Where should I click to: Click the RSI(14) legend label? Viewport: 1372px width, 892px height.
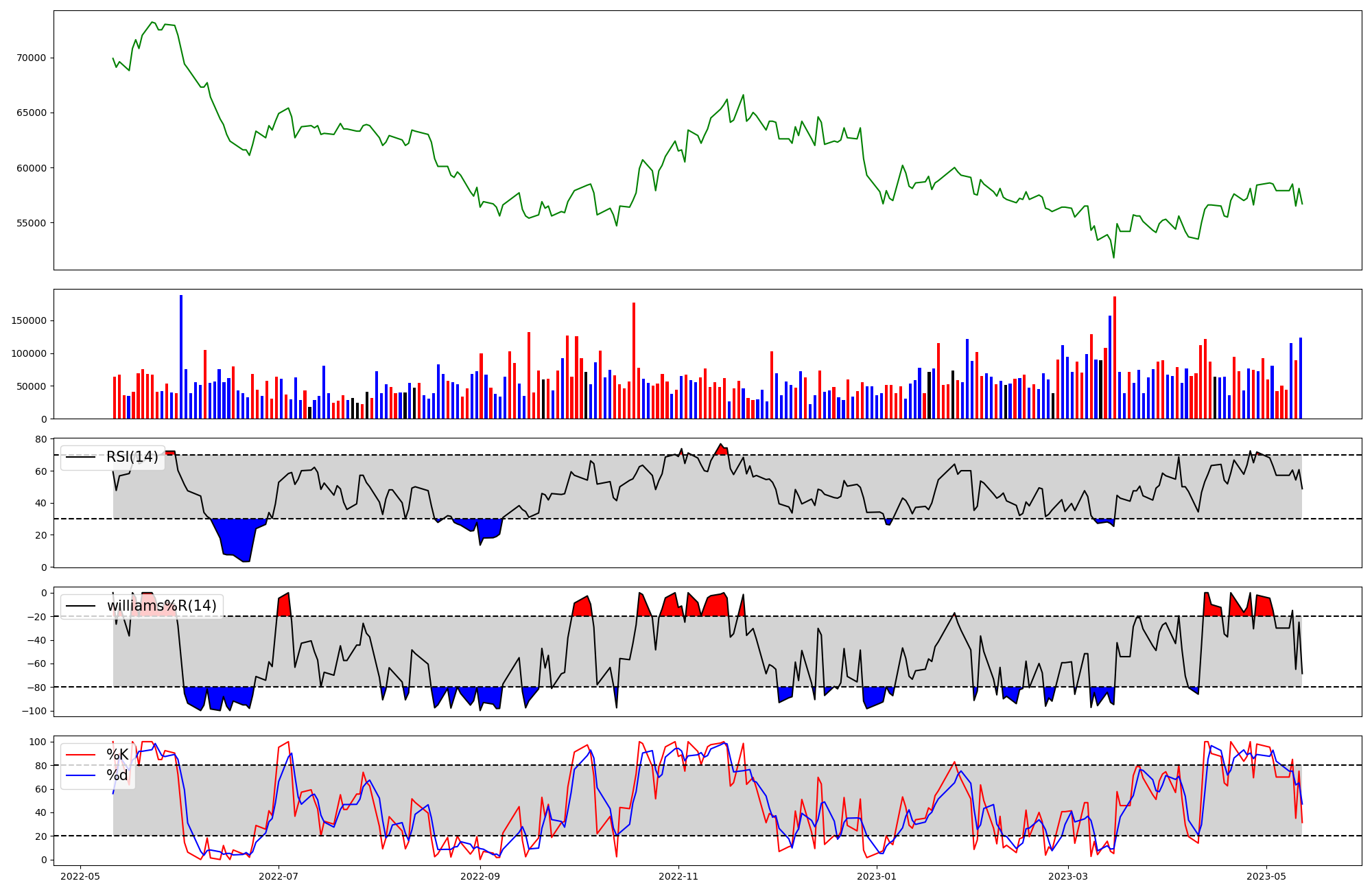point(132,458)
